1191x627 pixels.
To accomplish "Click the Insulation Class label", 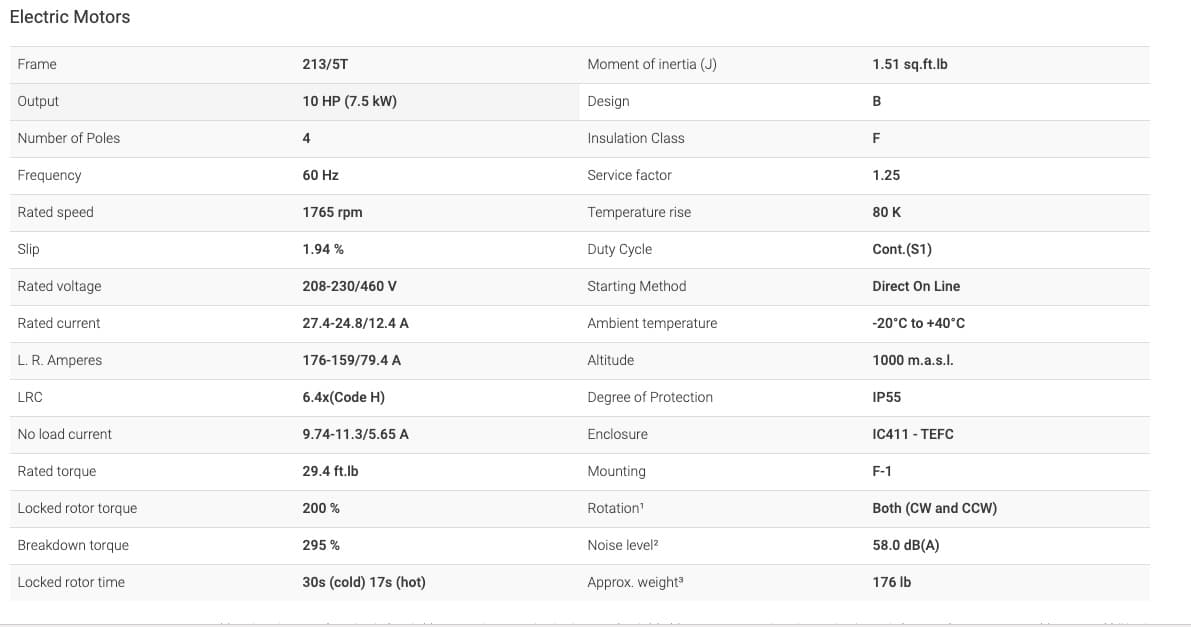I will [636, 138].
